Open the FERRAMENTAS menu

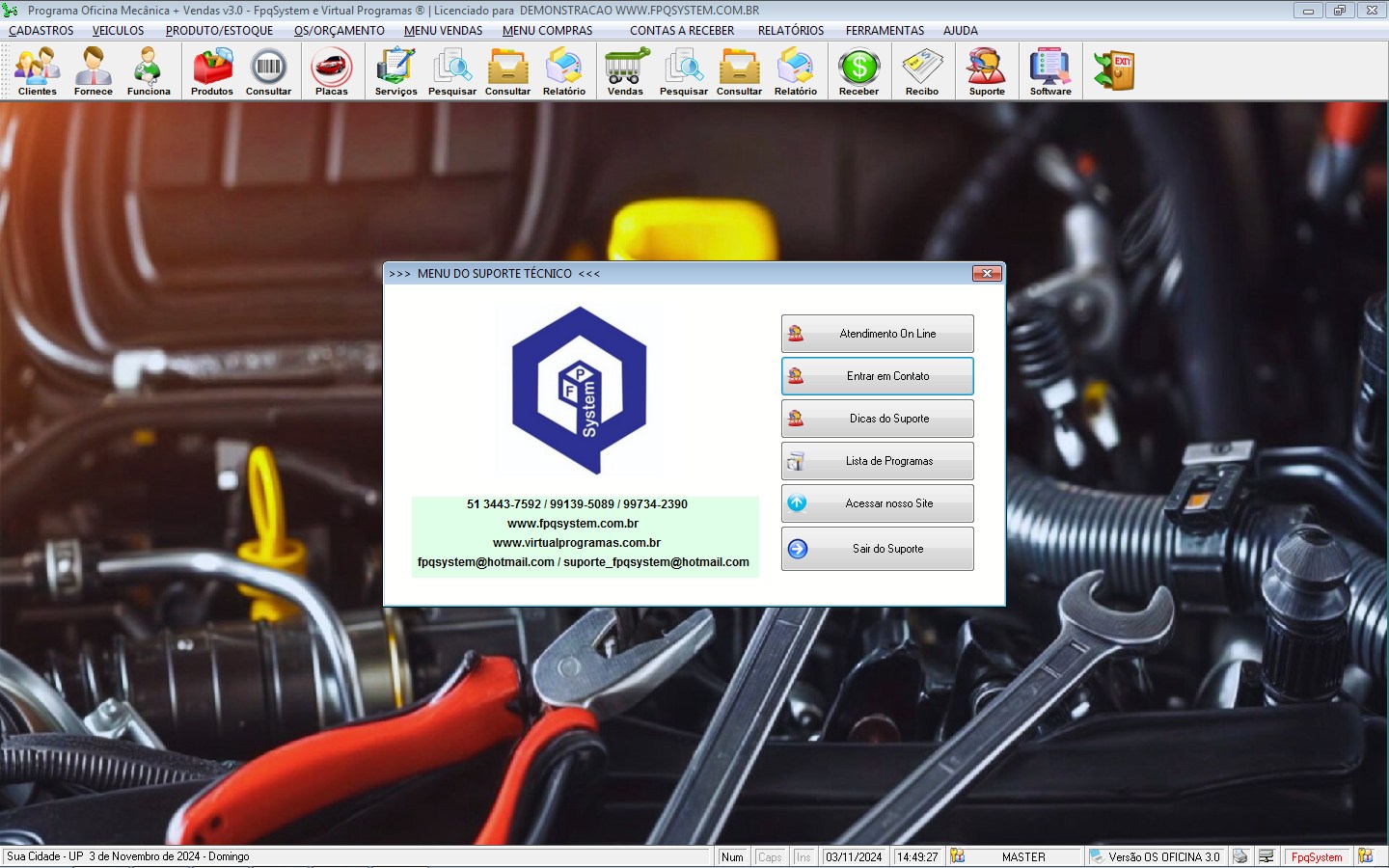pyautogui.click(x=885, y=31)
